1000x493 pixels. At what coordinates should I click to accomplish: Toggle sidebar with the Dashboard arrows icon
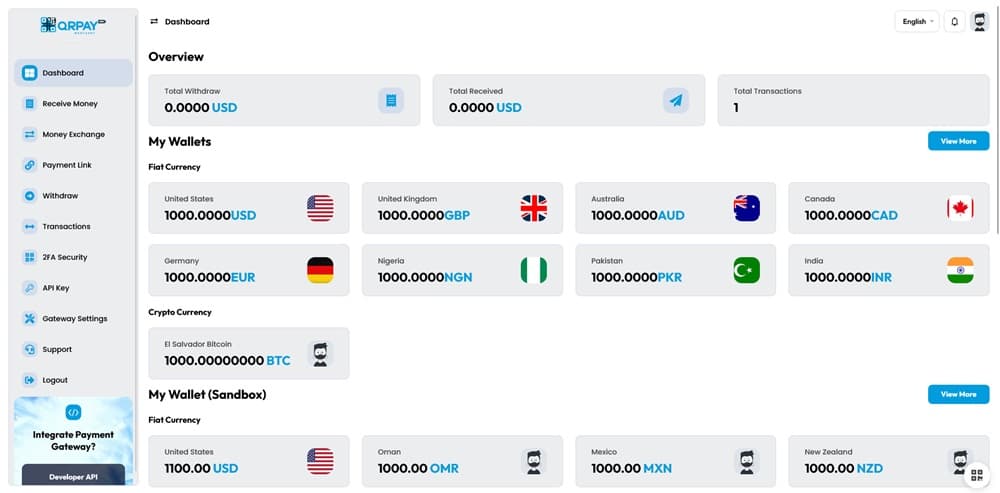point(154,21)
